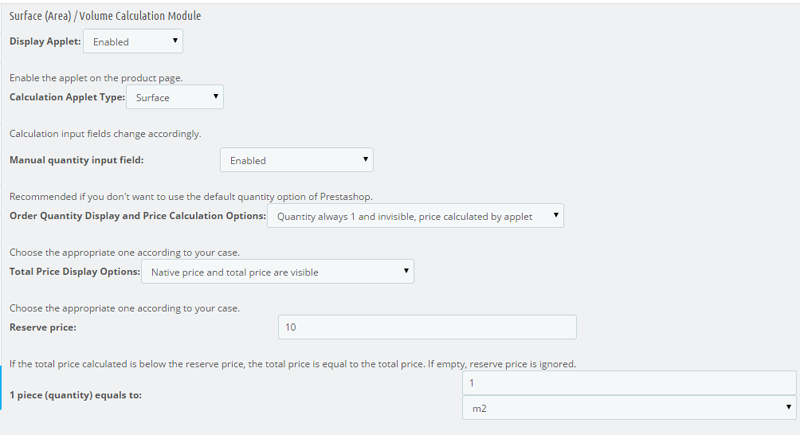Viewport: 800px width, 435px height.
Task: Expand the Manual quantity input field dropdown
Action: click(x=296, y=160)
